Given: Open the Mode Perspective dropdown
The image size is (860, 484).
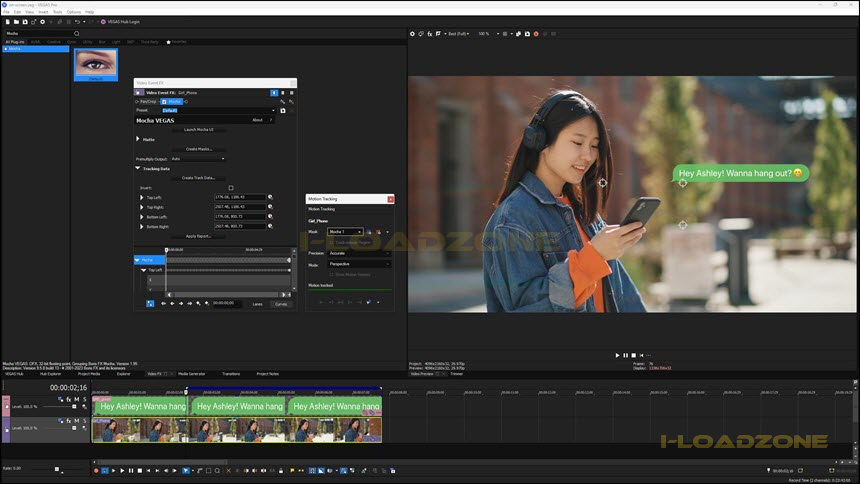Looking at the screenshot, I should click(359, 264).
